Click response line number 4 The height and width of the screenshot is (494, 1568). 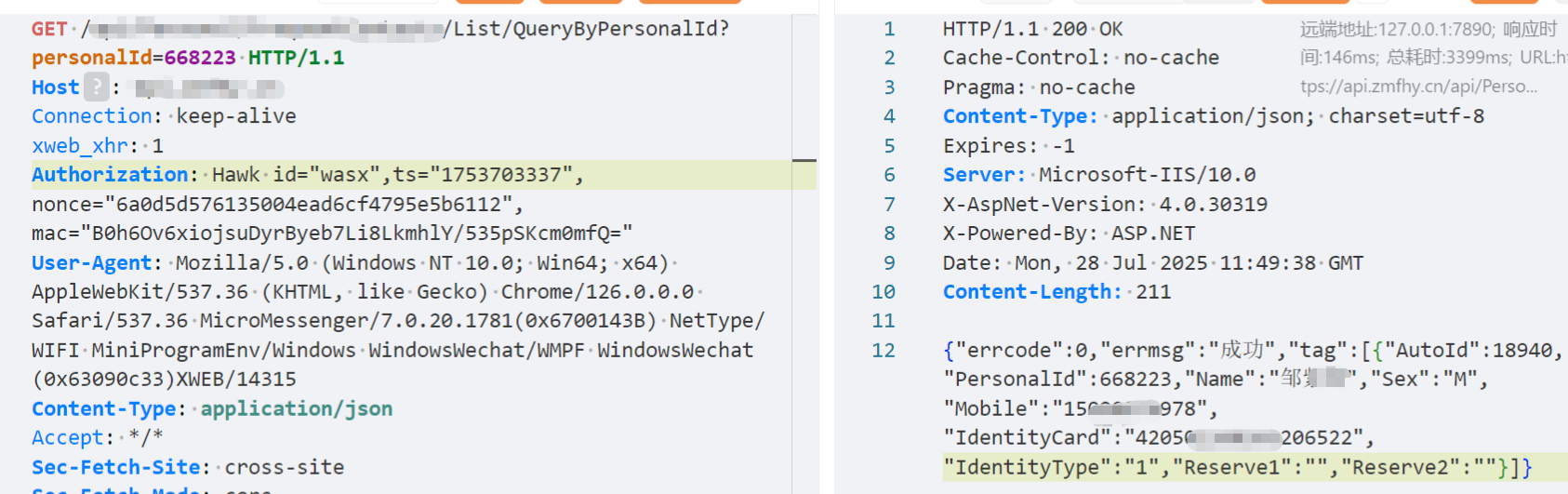click(x=889, y=116)
